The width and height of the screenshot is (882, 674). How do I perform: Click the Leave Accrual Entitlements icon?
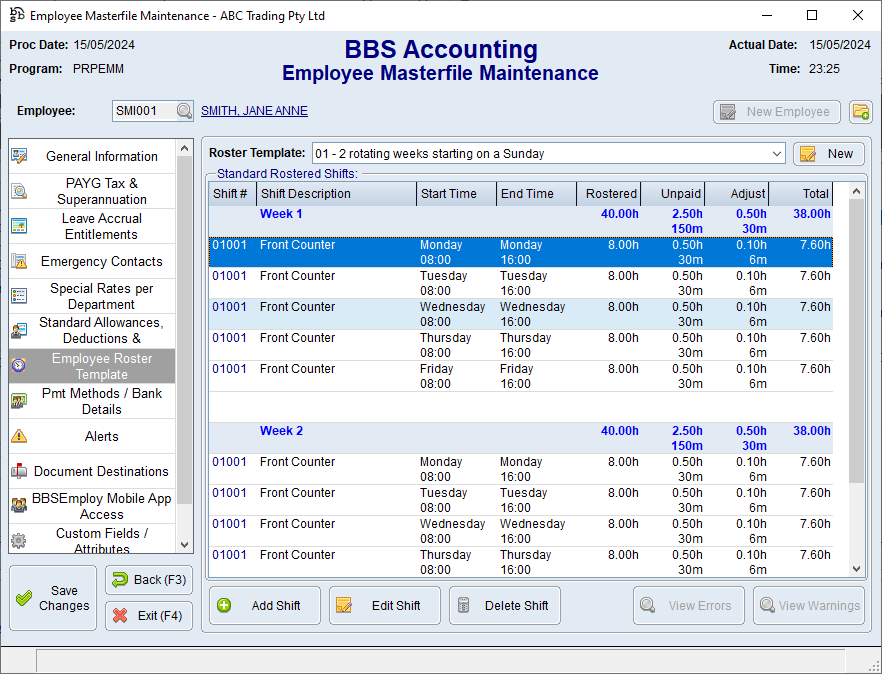19,226
